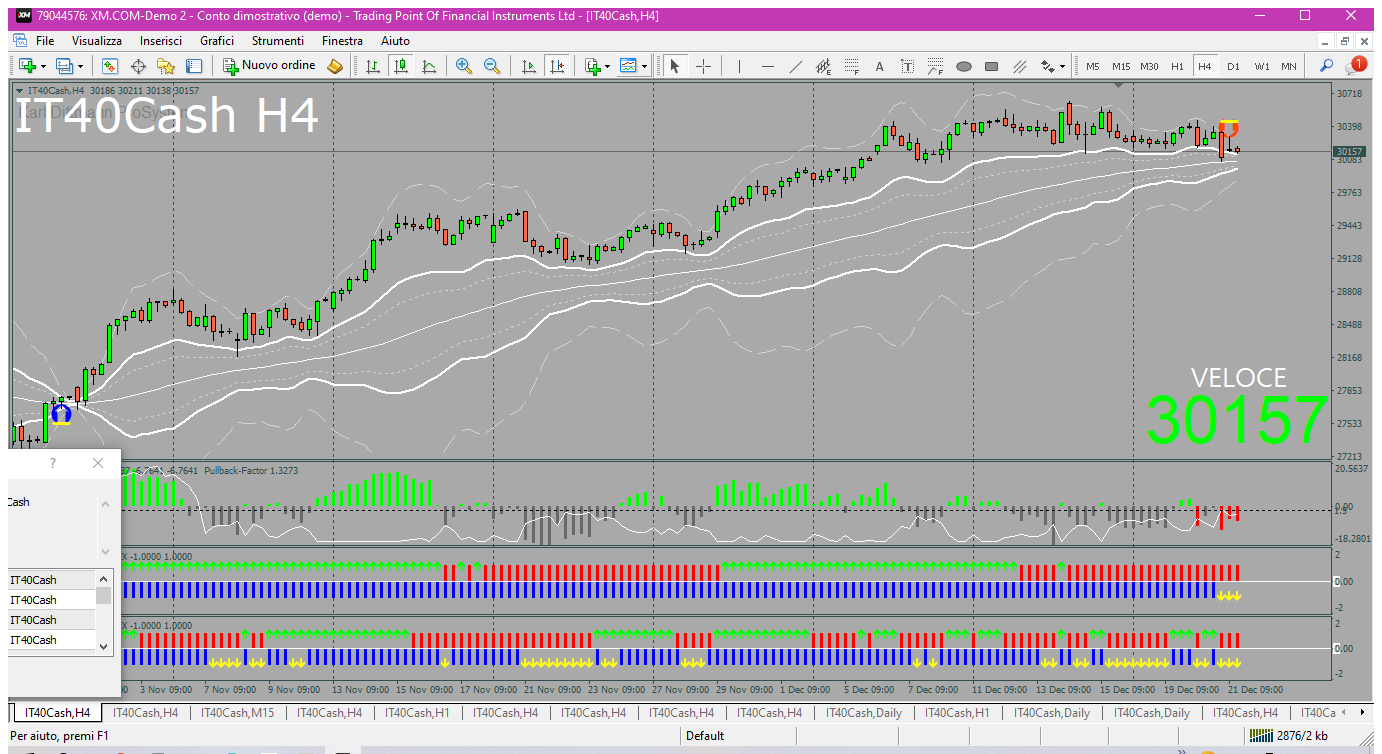This screenshot has width=1382, height=754.
Task: Click the Nuovo ordine button
Action: [269, 66]
